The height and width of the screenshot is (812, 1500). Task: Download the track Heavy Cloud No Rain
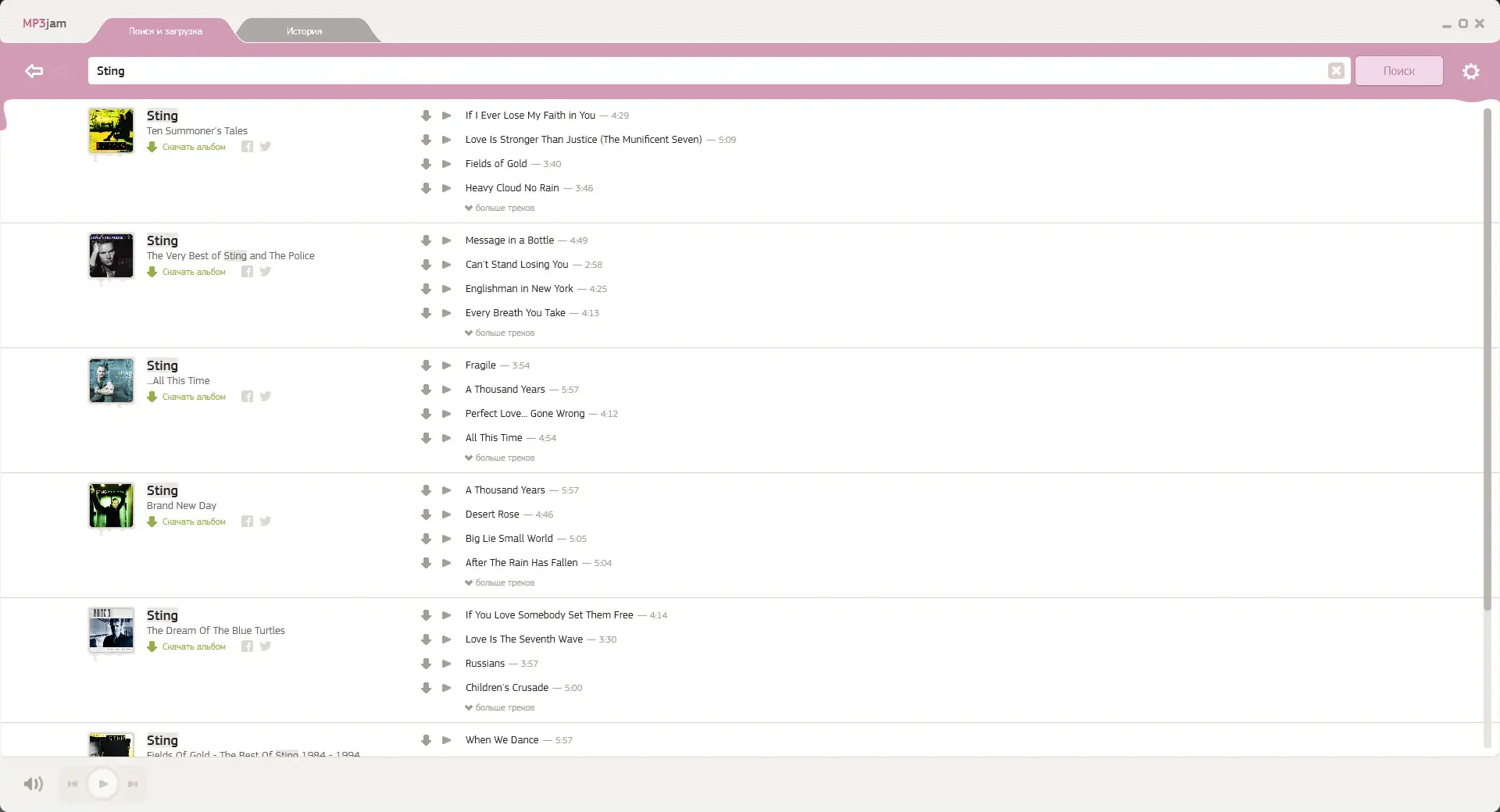click(x=426, y=188)
